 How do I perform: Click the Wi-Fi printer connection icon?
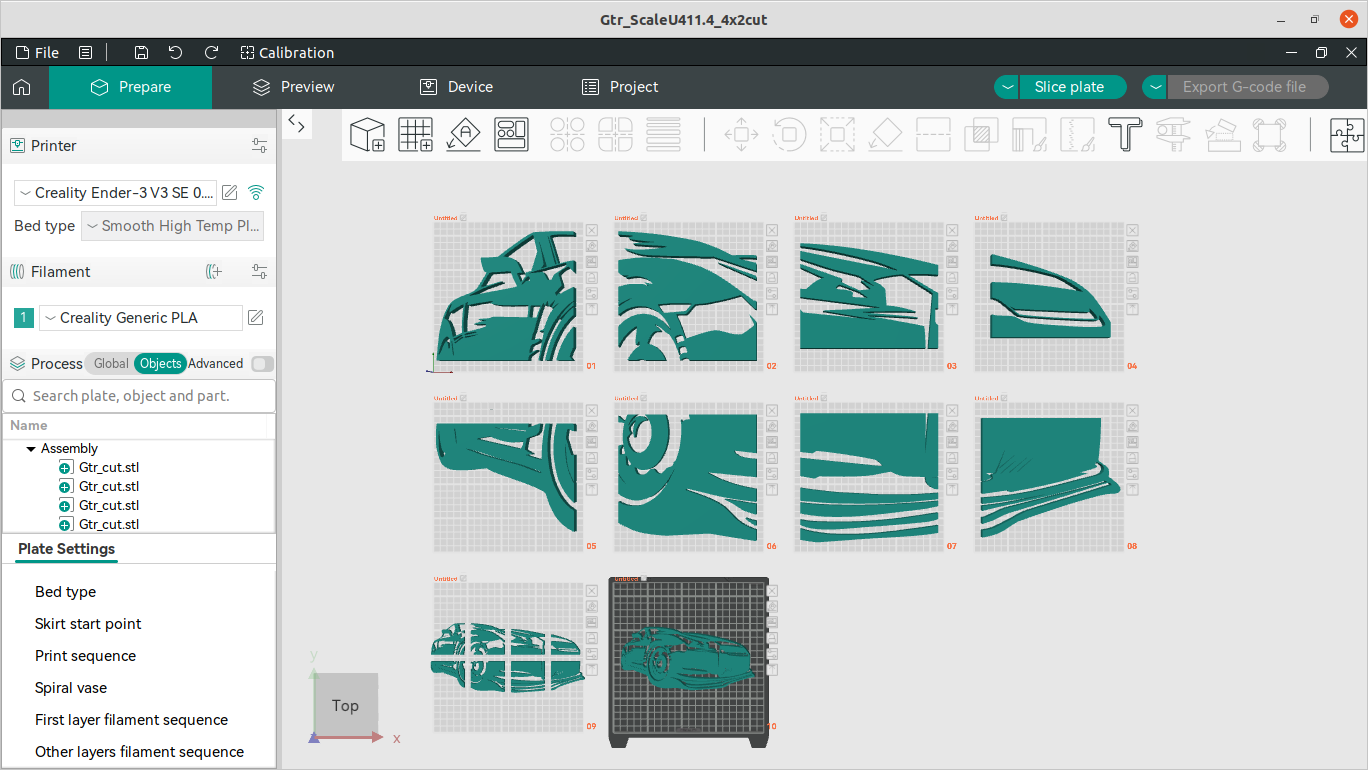(x=256, y=193)
